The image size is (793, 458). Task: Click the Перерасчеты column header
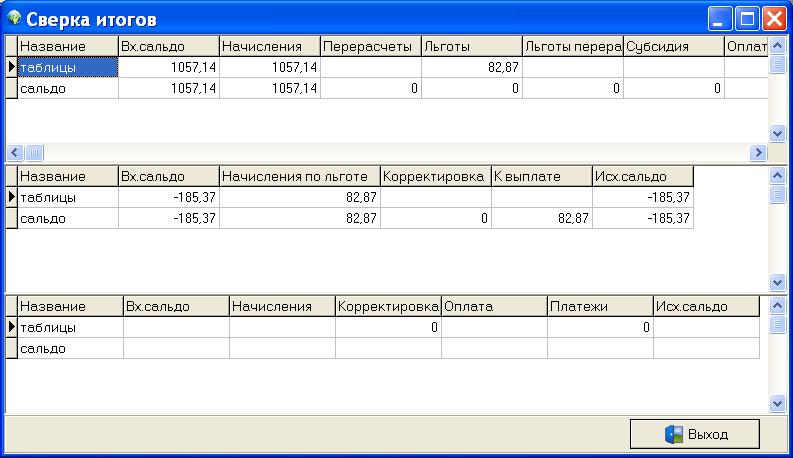pyautogui.click(x=370, y=47)
